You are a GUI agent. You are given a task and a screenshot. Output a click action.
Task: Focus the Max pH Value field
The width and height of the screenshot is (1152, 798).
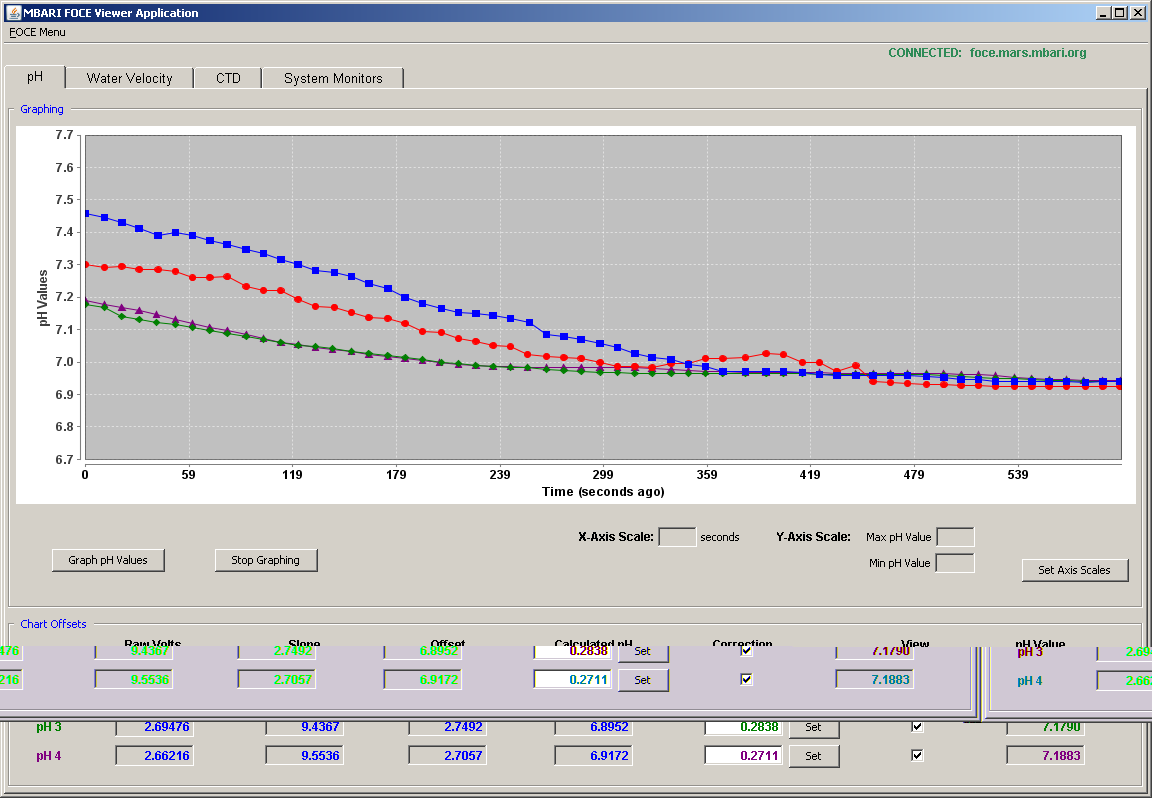(x=955, y=537)
